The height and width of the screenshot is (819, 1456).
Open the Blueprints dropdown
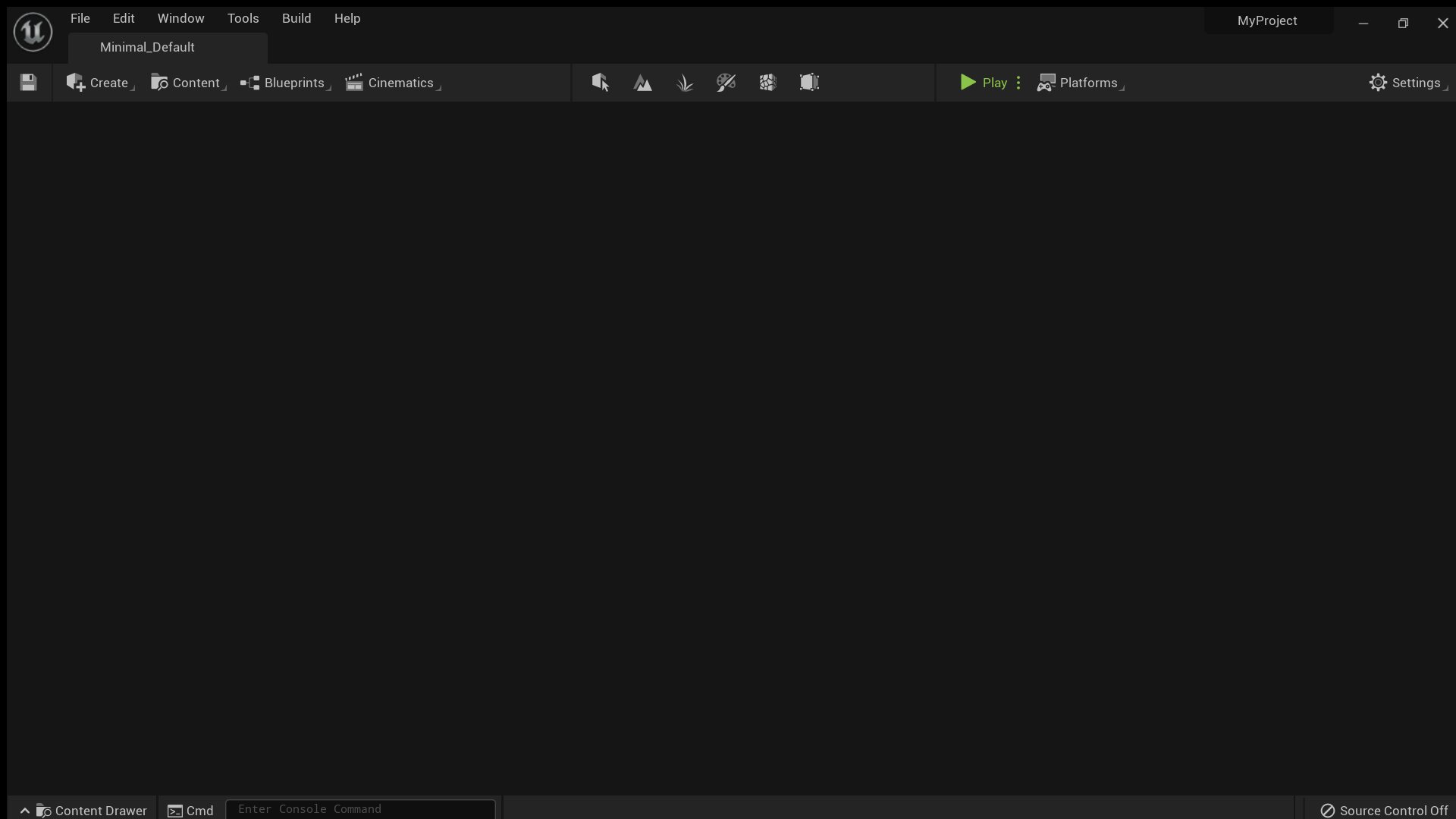click(284, 83)
